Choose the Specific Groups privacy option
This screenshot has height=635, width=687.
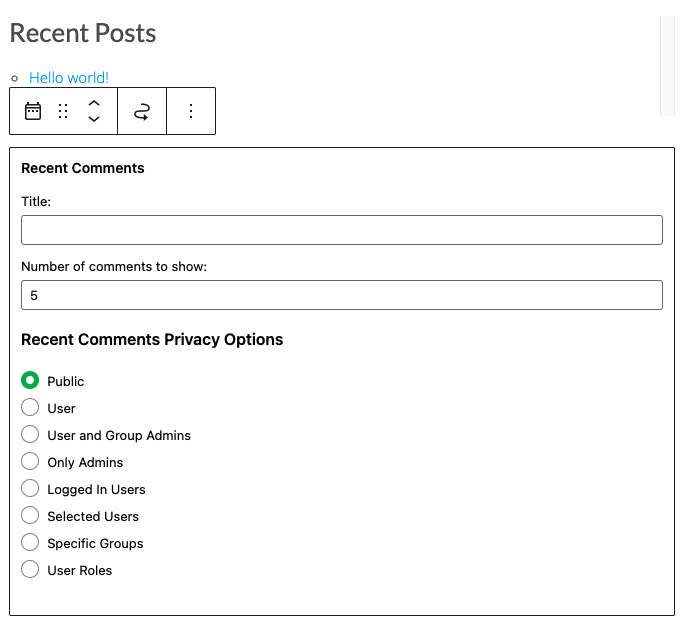click(x=30, y=543)
